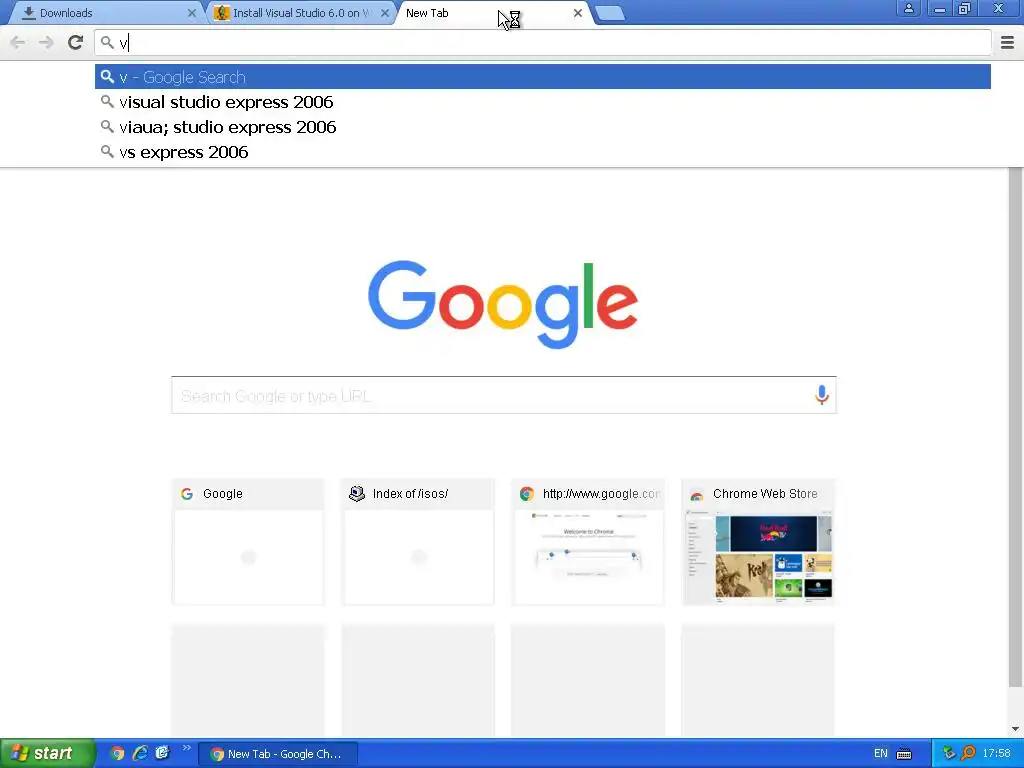Close the New Tab tab
The width and height of the screenshot is (1024, 768).
point(577,13)
